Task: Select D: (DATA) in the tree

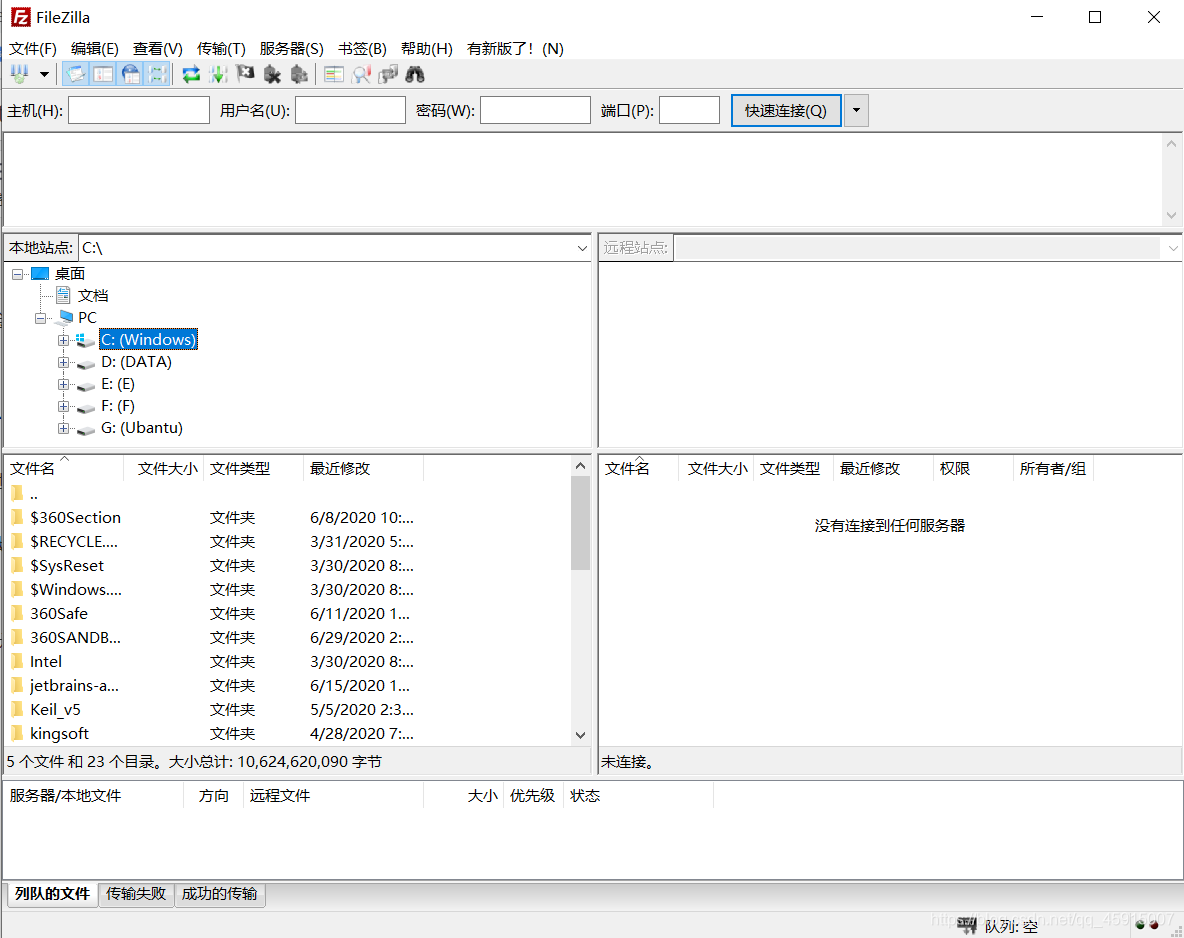Action: tap(137, 362)
